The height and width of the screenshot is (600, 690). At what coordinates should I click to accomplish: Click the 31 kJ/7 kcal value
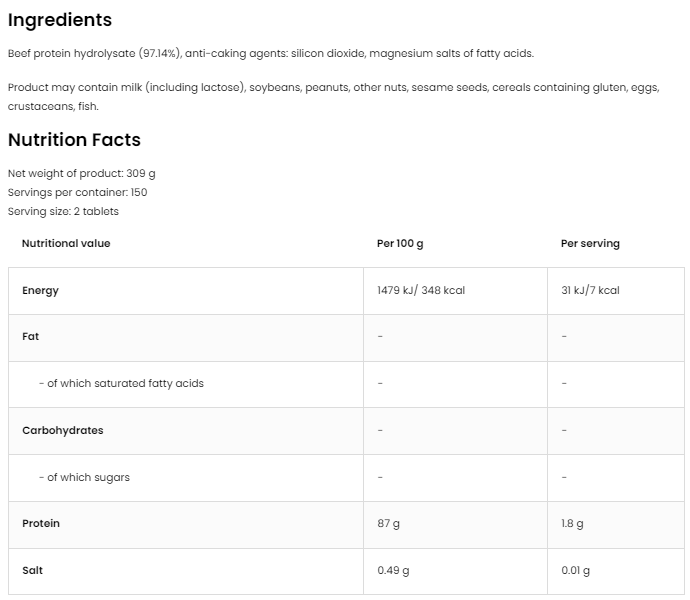click(590, 291)
